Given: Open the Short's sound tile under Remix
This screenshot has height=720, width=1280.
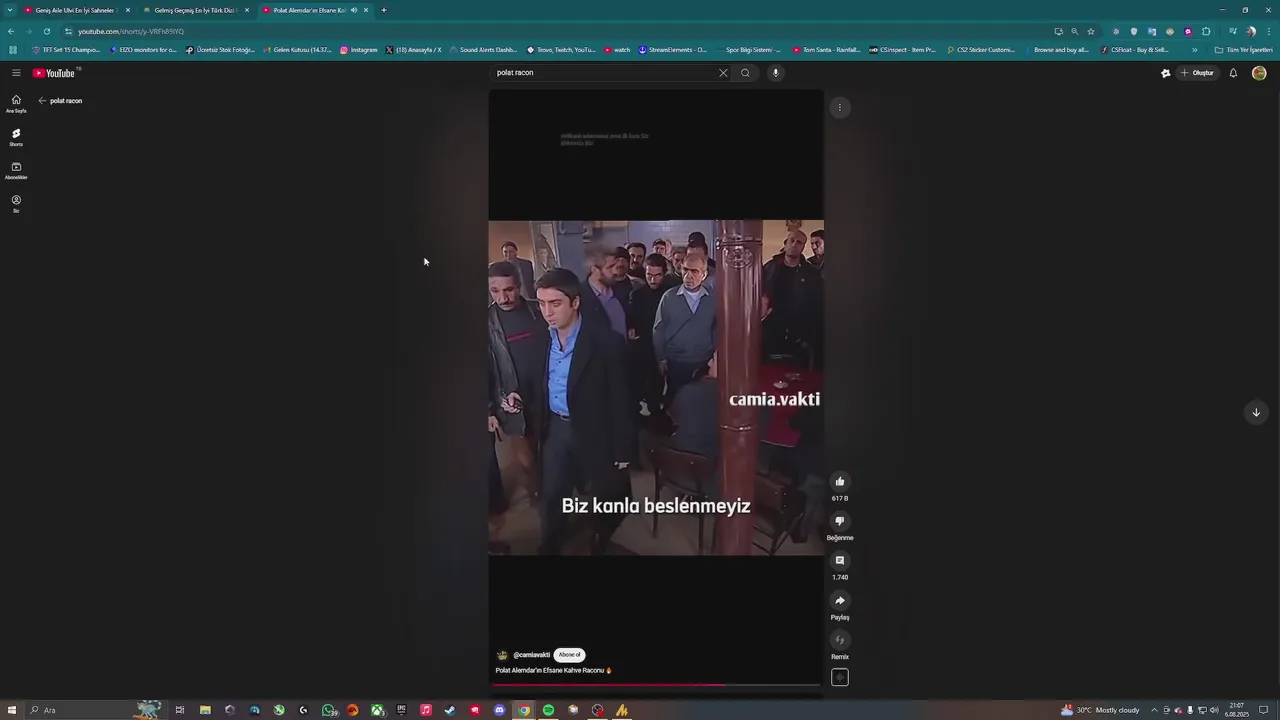Looking at the screenshot, I should [840, 677].
